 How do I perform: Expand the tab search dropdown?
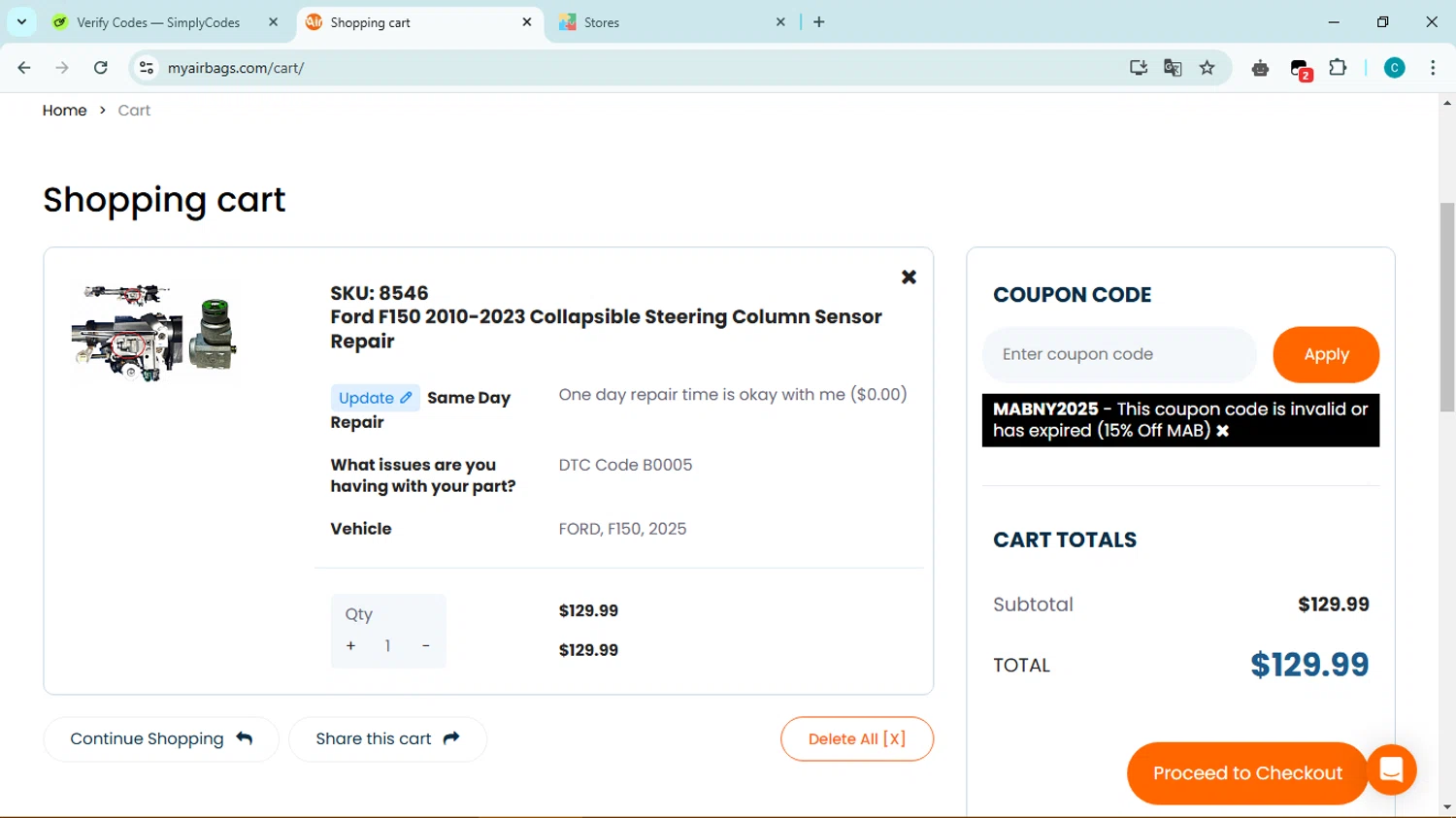click(21, 21)
